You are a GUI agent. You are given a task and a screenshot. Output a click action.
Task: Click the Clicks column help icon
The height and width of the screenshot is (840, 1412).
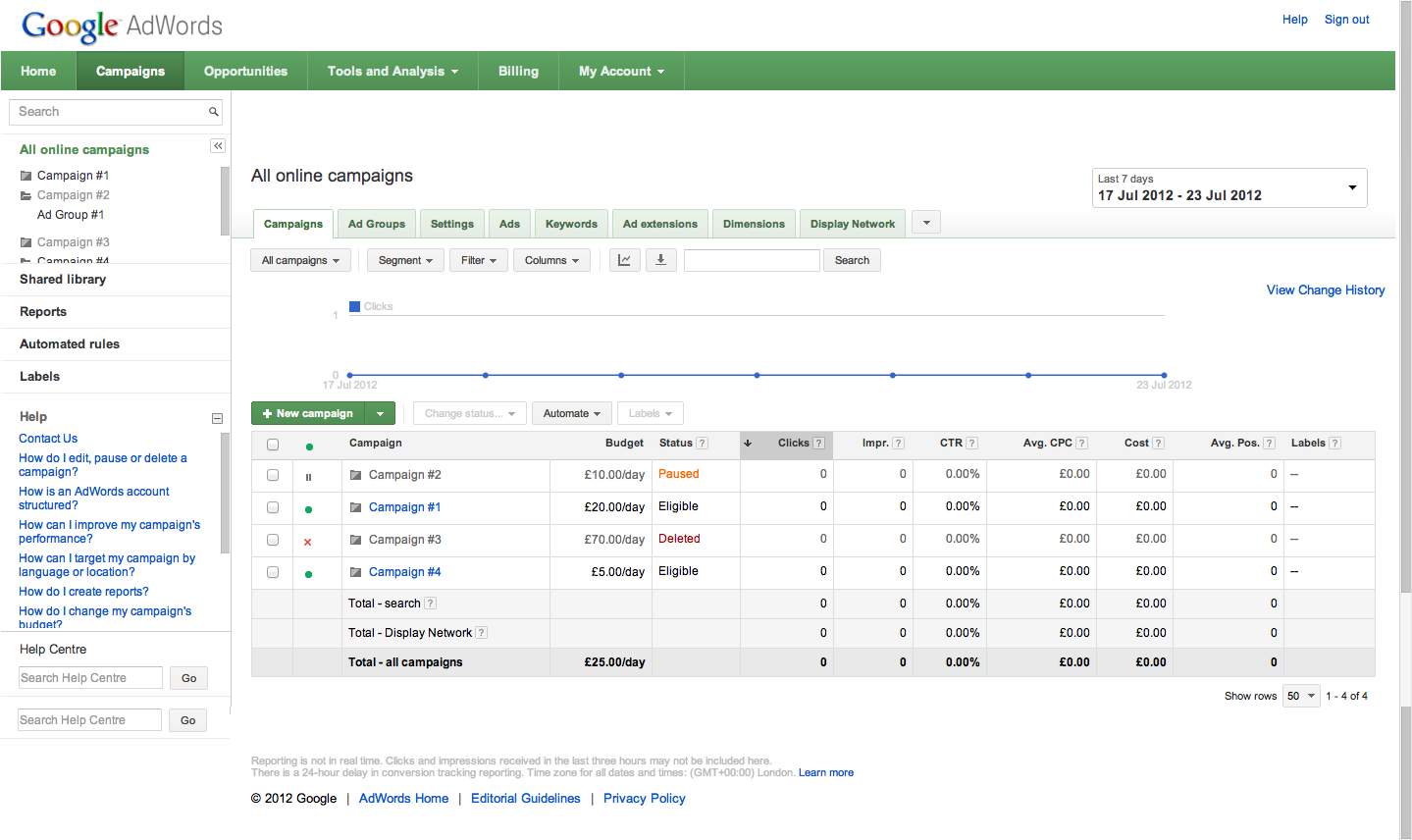pos(818,444)
